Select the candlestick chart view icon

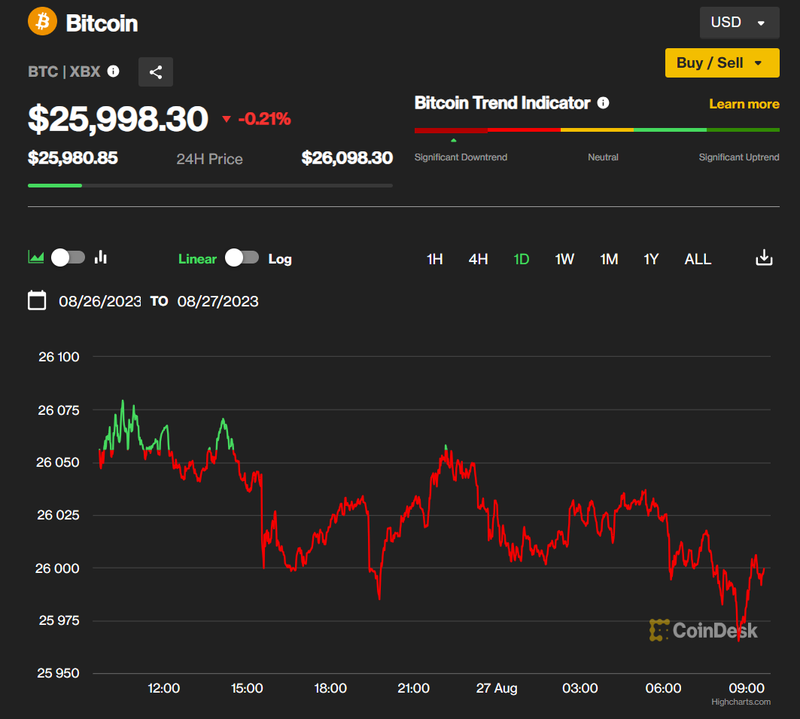click(x=100, y=257)
